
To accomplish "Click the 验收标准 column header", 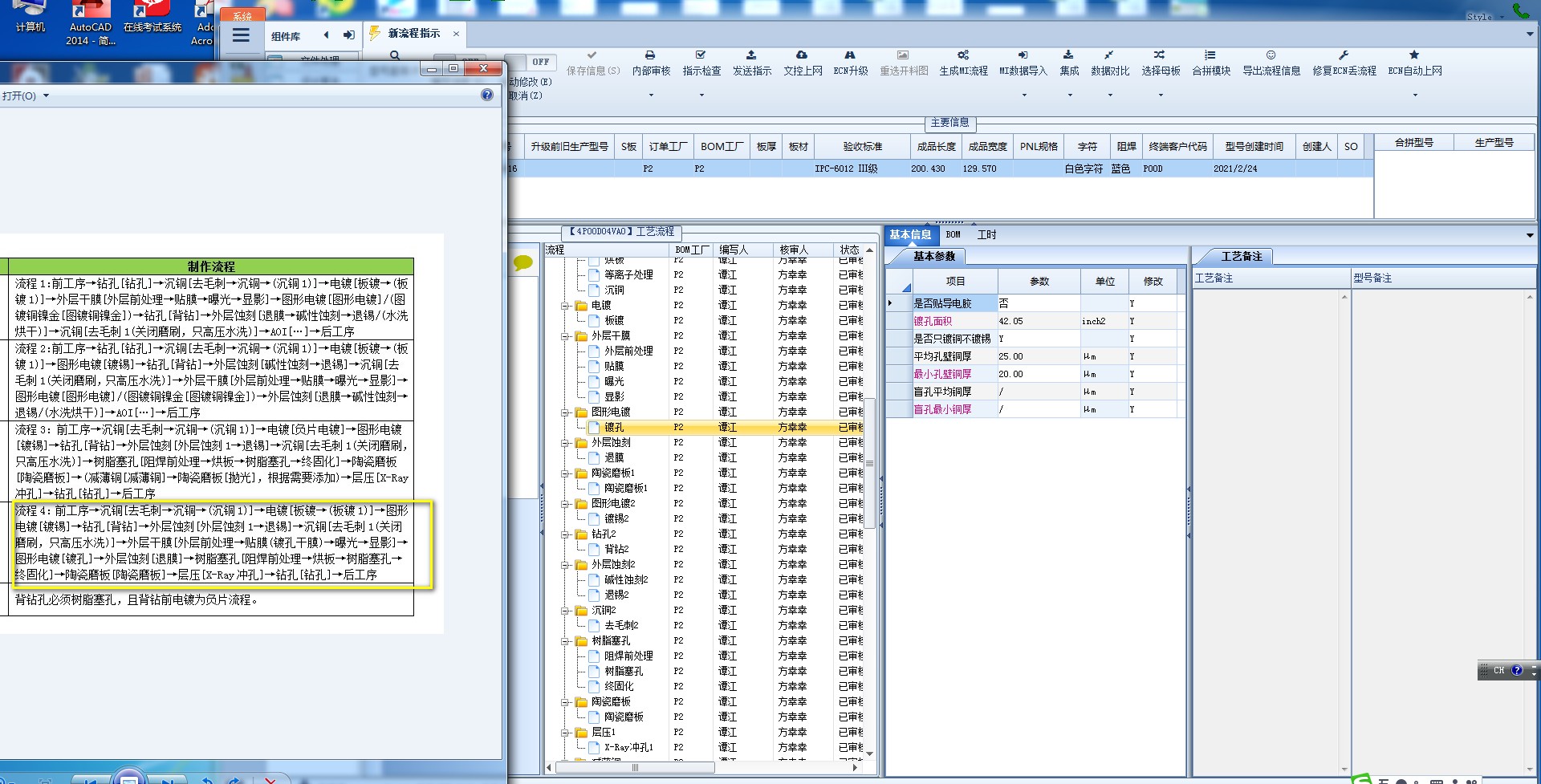I will [862, 147].
